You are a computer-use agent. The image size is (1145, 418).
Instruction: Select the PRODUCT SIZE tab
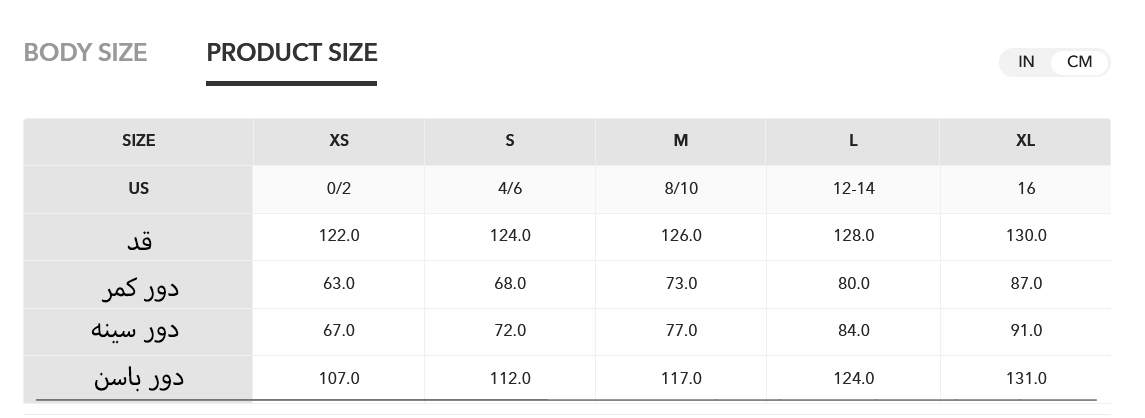[x=291, y=53]
